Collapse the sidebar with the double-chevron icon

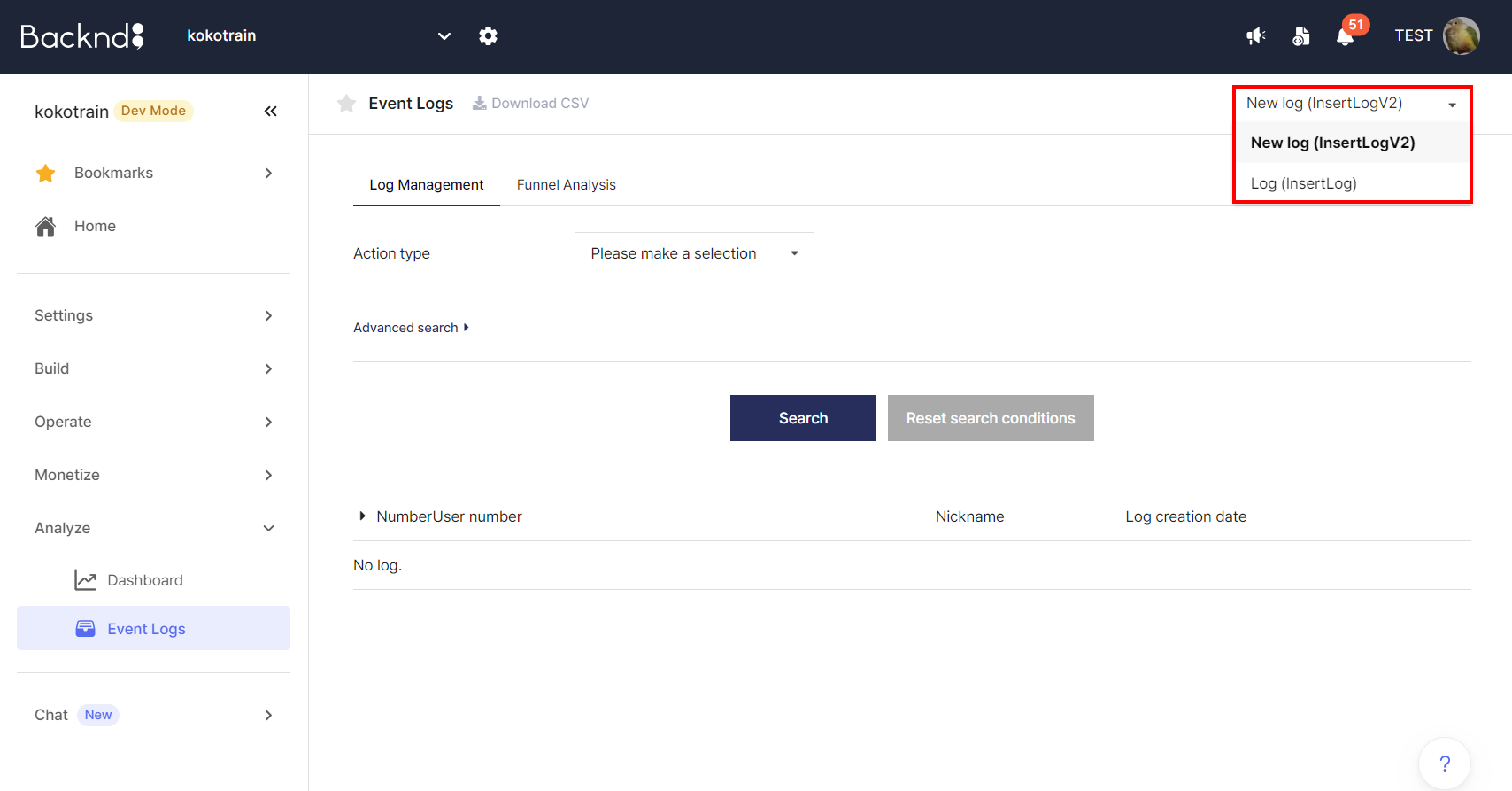tap(270, 111)
